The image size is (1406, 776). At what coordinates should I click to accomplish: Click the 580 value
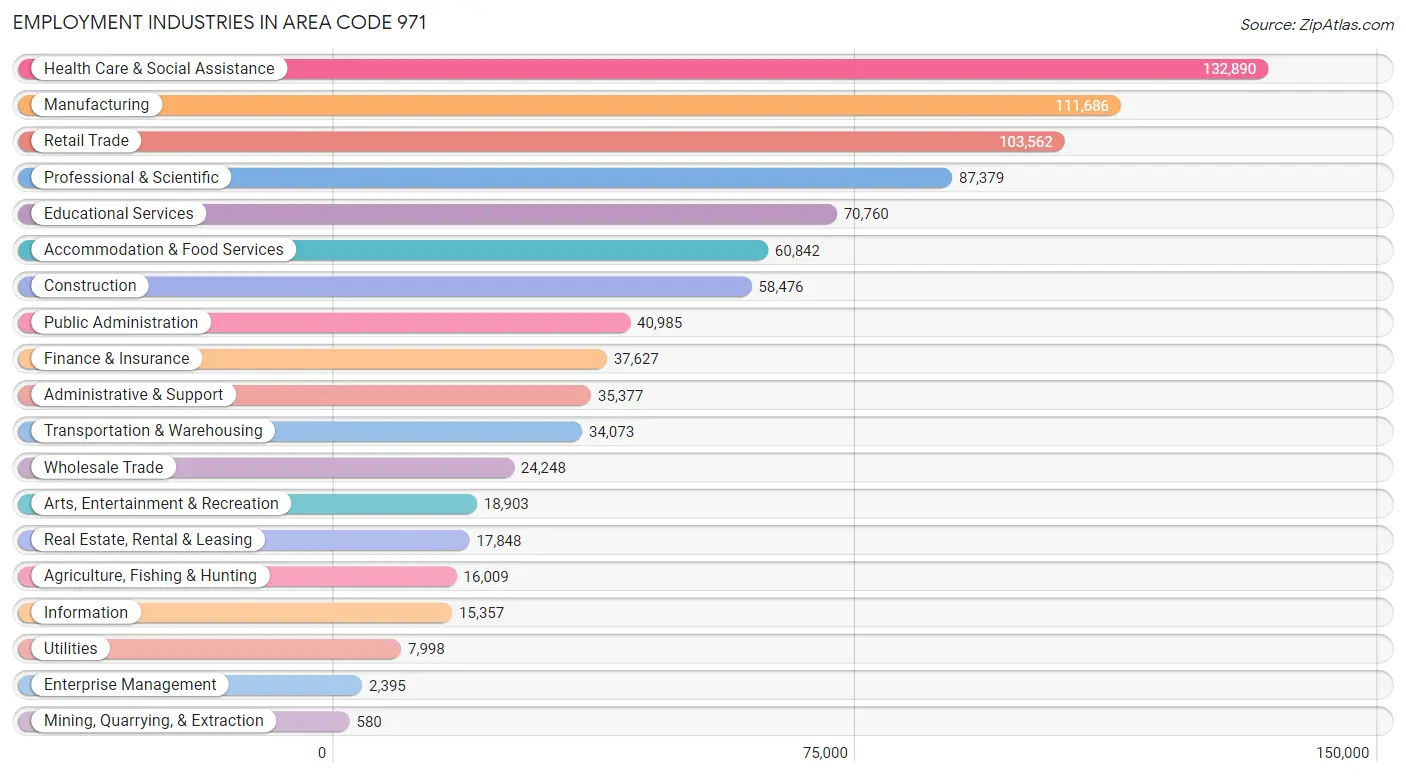coord(369,721)
